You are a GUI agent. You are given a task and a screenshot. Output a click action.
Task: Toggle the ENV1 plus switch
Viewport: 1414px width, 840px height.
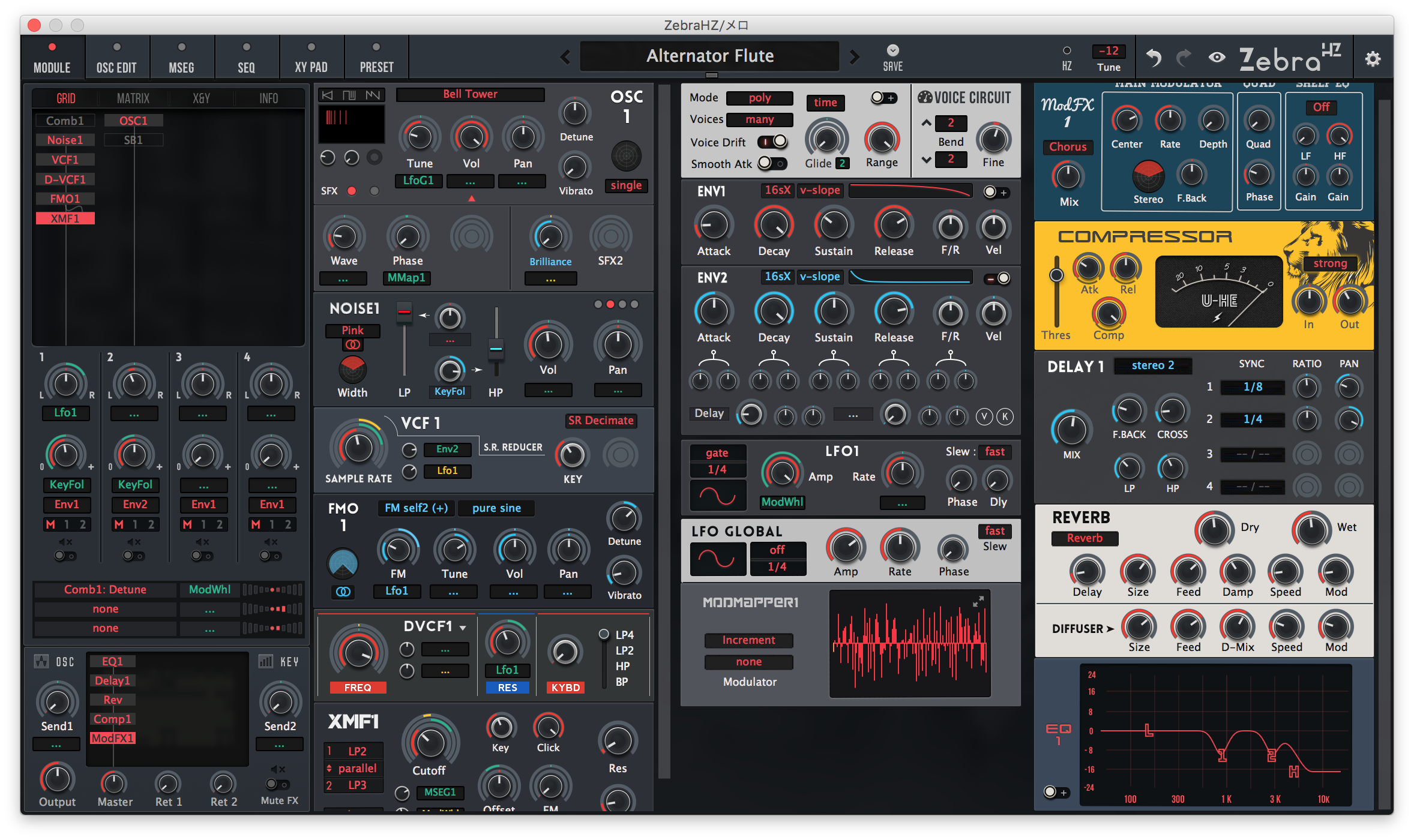(996, 192)
